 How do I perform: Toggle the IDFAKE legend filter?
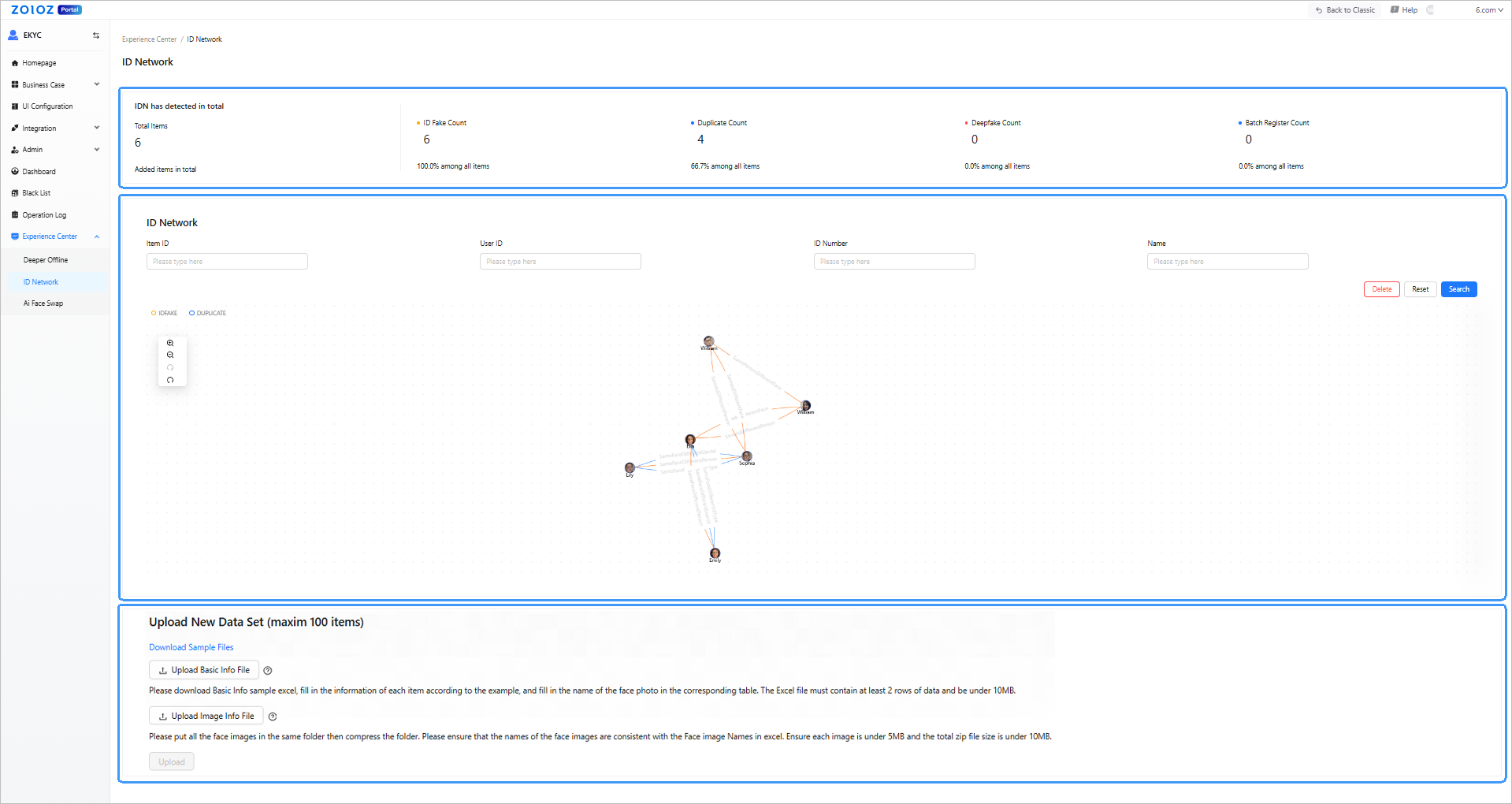pos(164,313)
